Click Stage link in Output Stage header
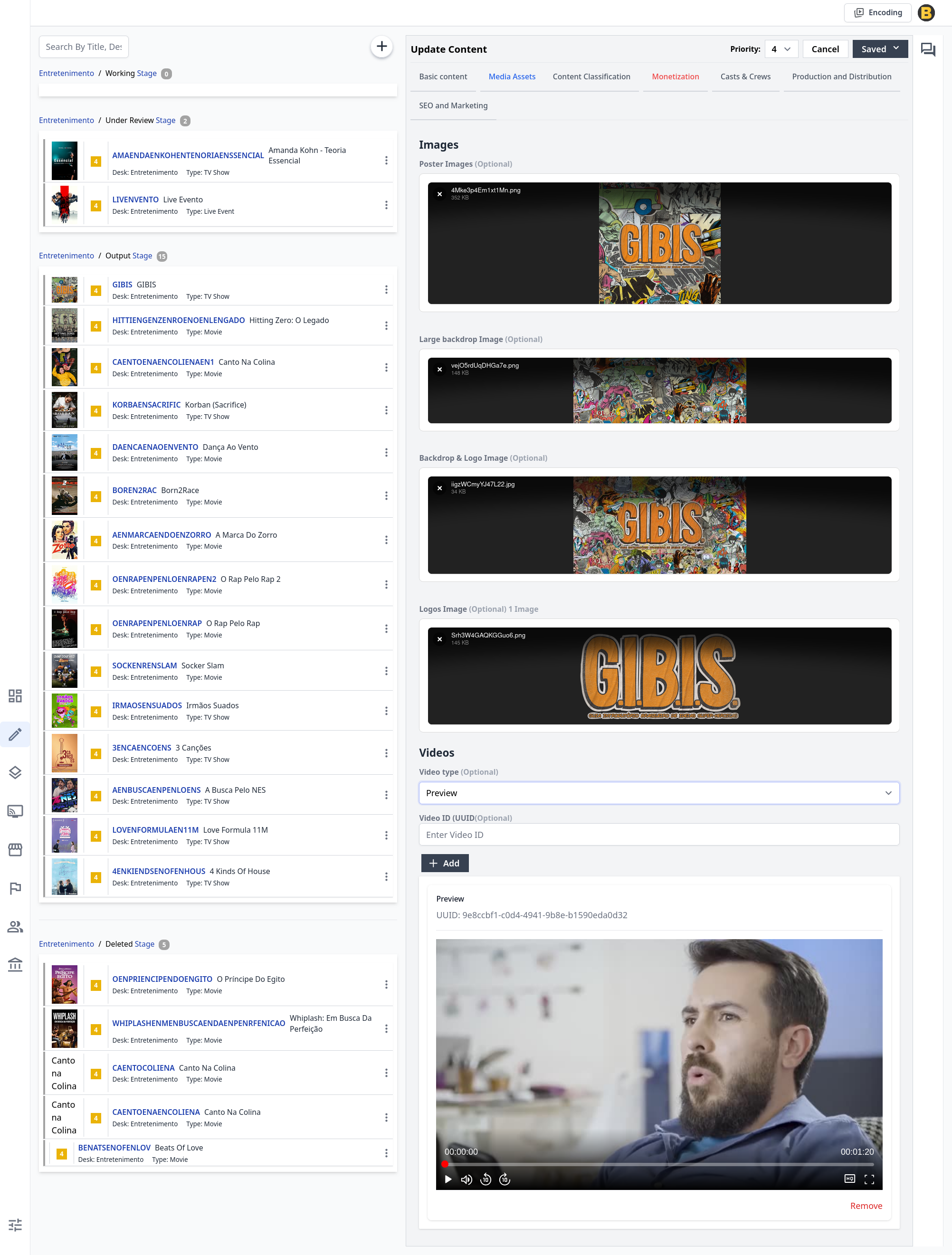The height and width of the screenshot is (1255, 952). point(143,256)
